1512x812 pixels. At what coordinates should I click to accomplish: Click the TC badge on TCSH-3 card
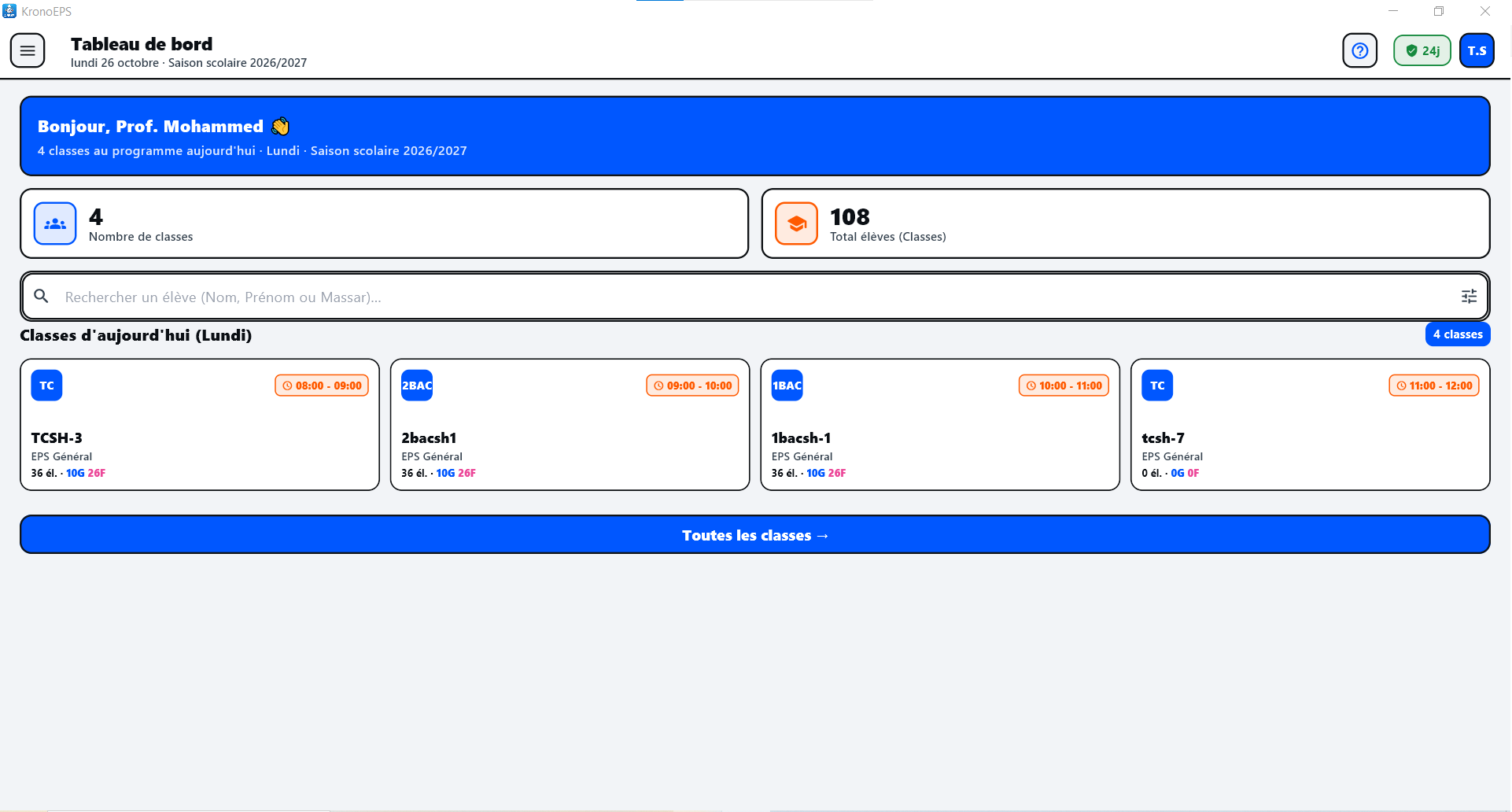click(x=46, y=386)
